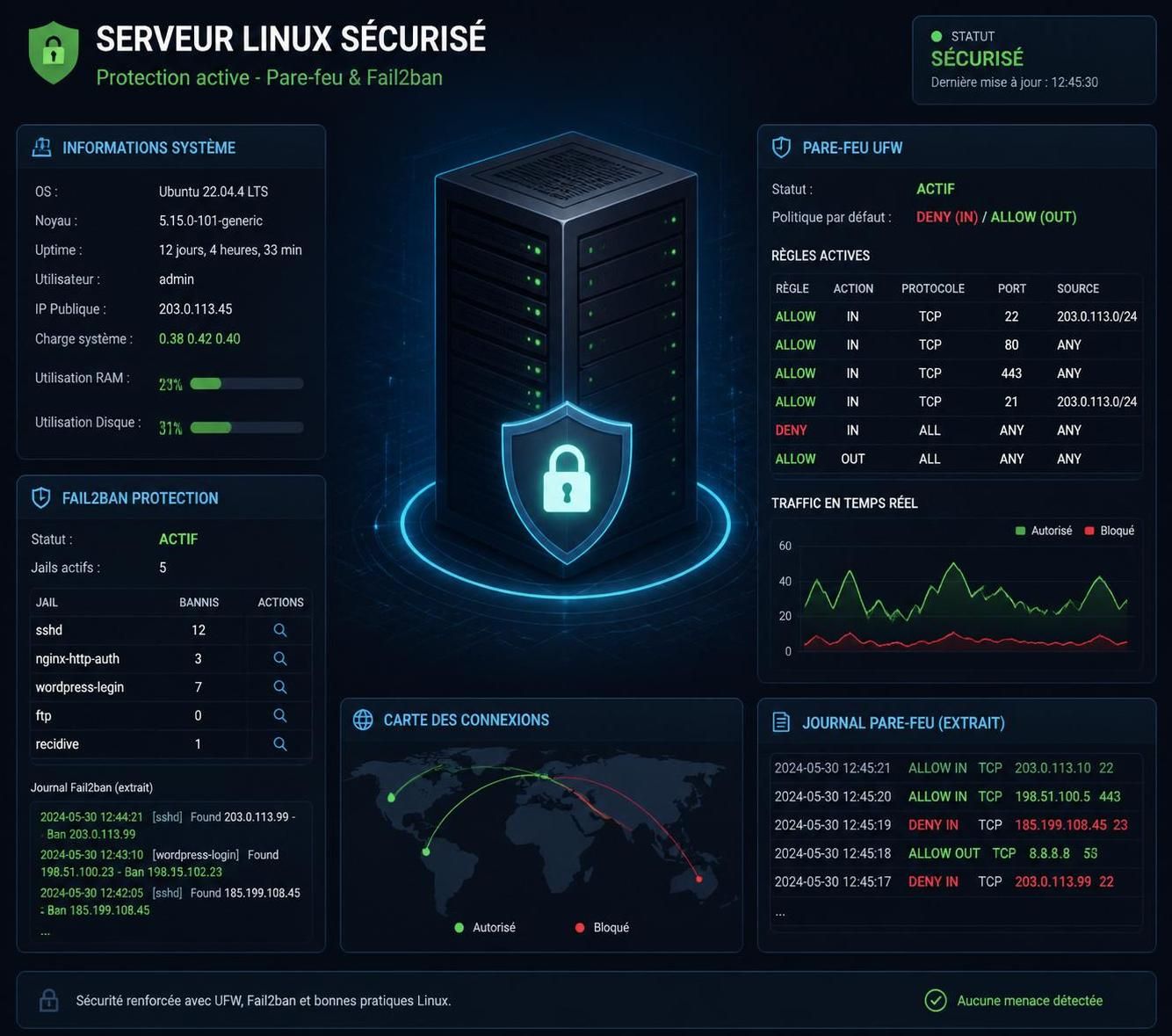Viewport: 1172px width, 1036px height.
Task: Click the public IP 203.0.113.45
Action: pos(196,308)
